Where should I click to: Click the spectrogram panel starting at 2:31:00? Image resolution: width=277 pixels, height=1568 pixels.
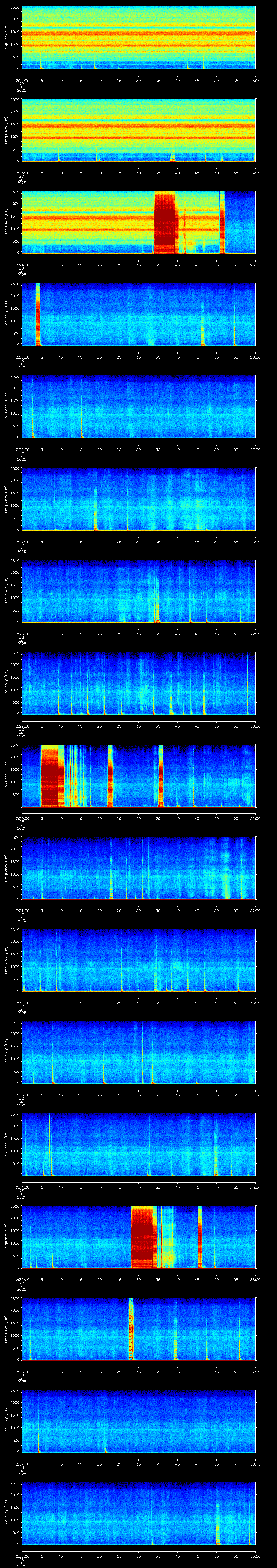click(139, 868)
